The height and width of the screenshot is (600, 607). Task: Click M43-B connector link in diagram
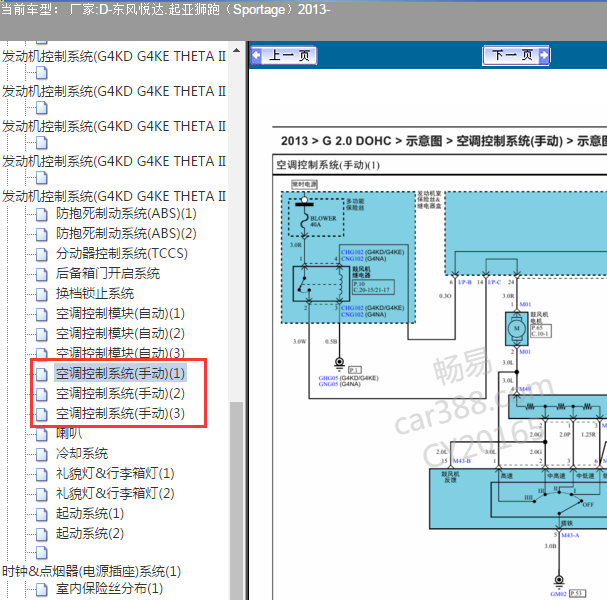(x=462, y=461)
